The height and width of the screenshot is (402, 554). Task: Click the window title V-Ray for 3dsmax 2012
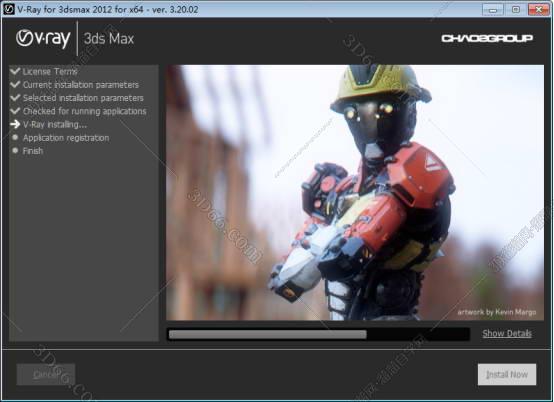coord(108,9)
